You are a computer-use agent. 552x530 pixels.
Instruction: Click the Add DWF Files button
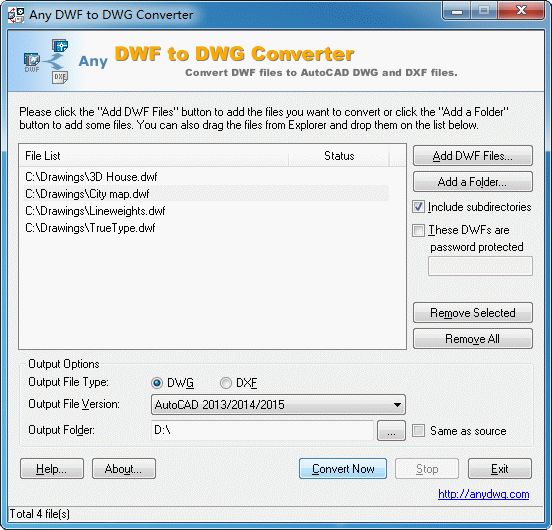(472, 156)
